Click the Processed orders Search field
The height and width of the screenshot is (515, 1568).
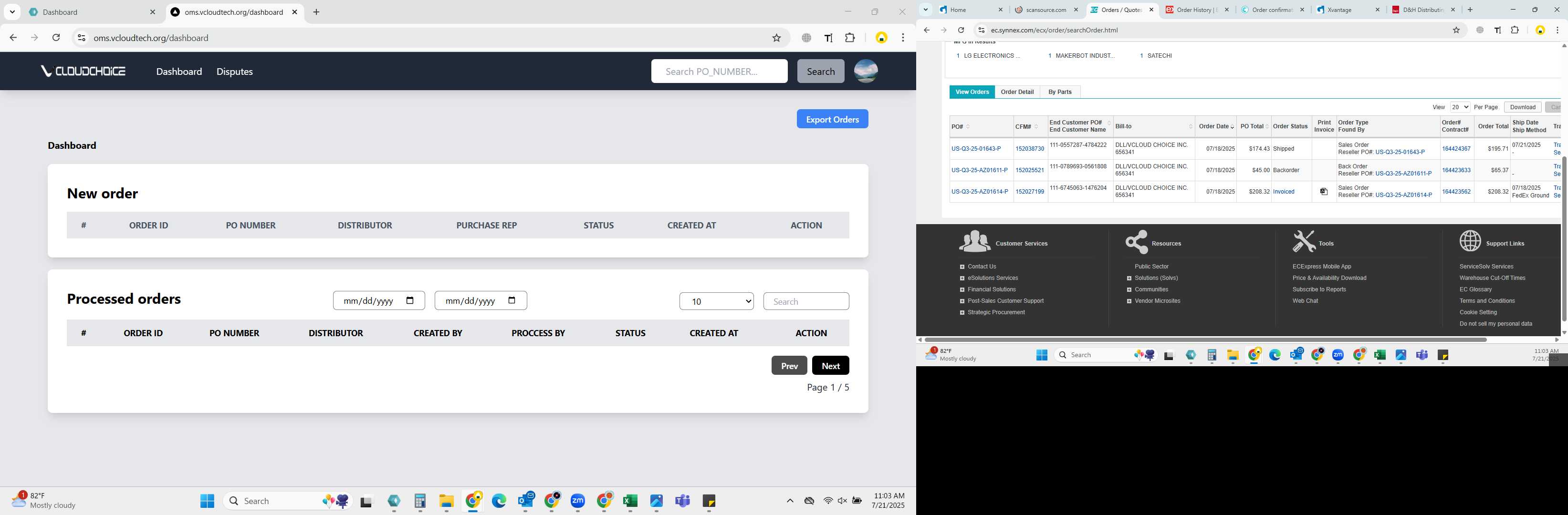[806, 301]
